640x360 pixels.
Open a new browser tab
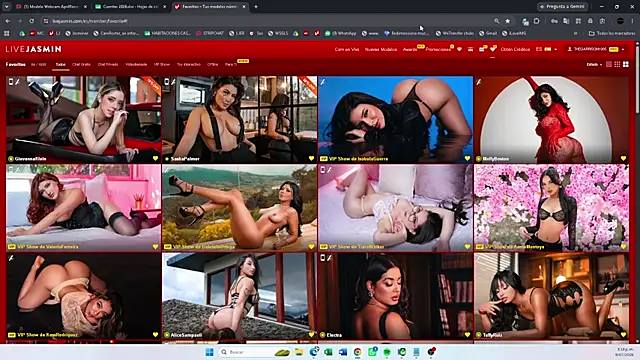pos(256,7)
